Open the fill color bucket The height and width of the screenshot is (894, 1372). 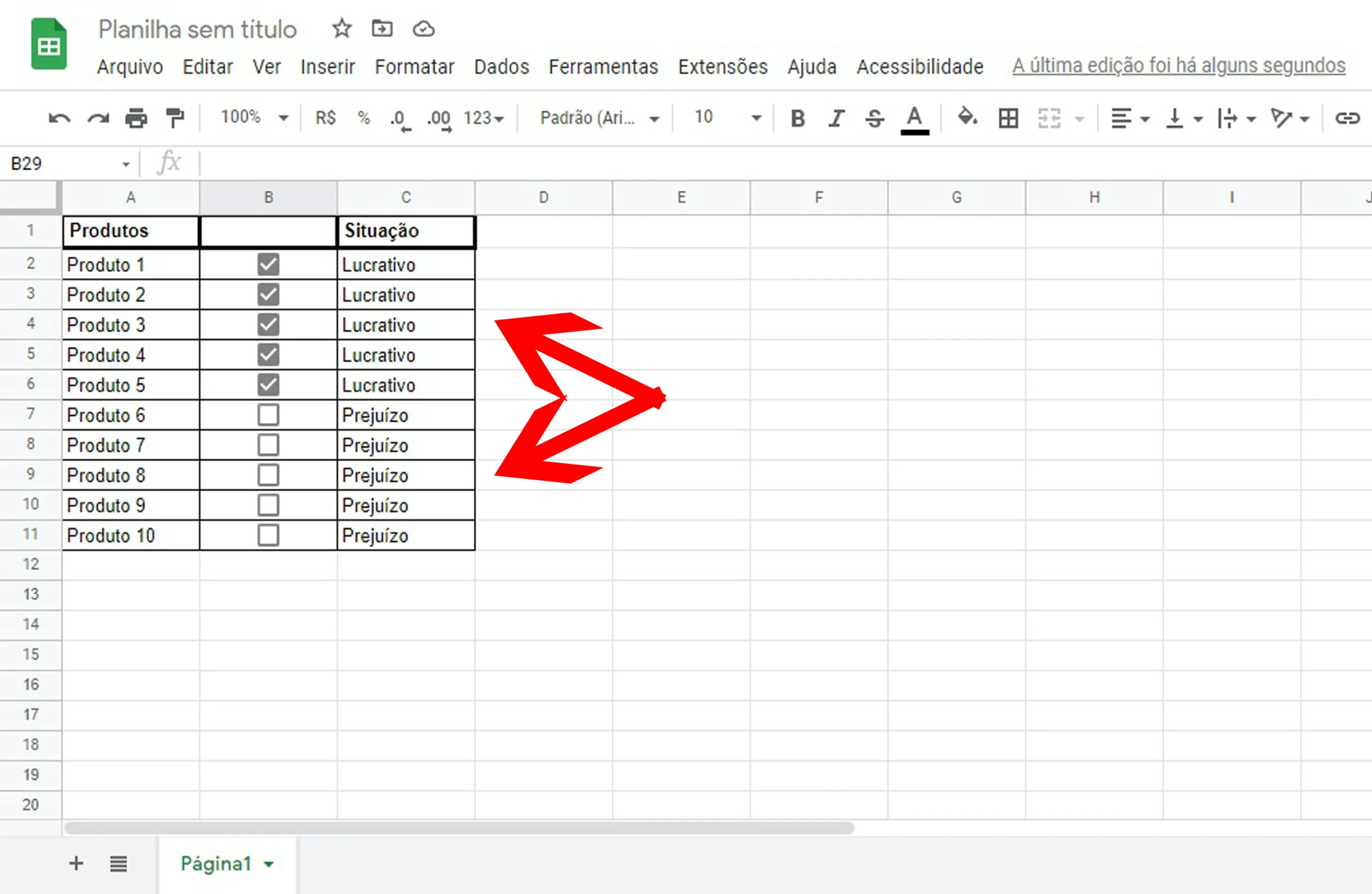click(x=967, y=117)
